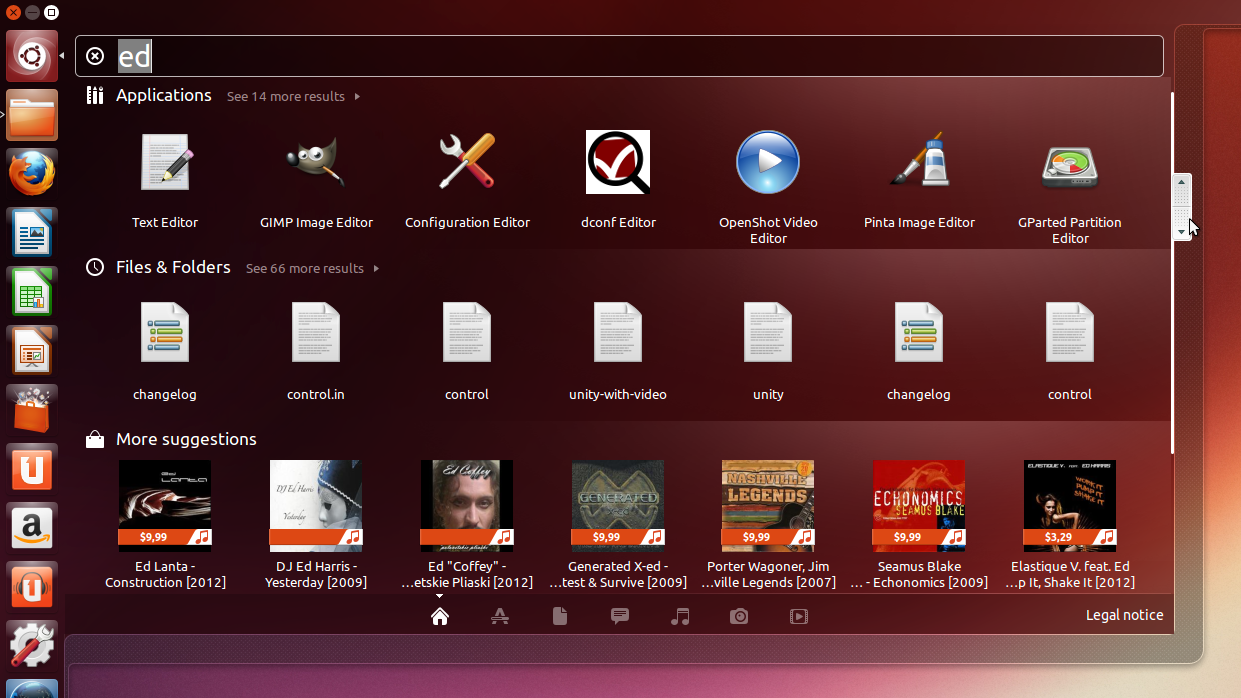Start dconf Editor

pyautogui.click(x=618, y=180)
